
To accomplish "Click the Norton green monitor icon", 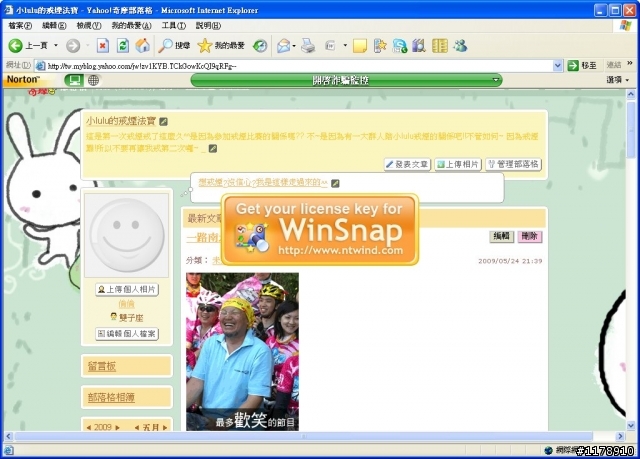I will (74, 80).
